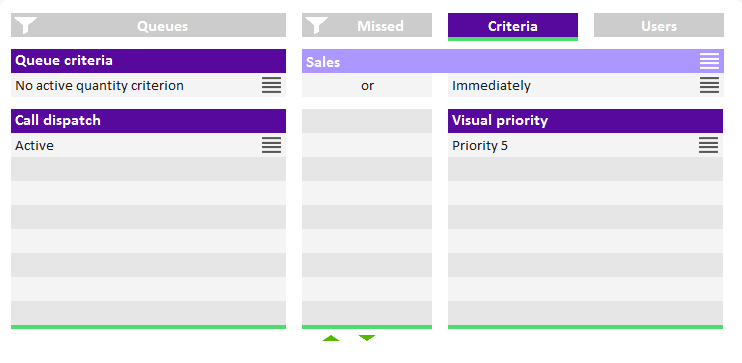This screenshot has height=363, width=742.
Task: Click the green down arrow below the list
Action: point(367,338)
